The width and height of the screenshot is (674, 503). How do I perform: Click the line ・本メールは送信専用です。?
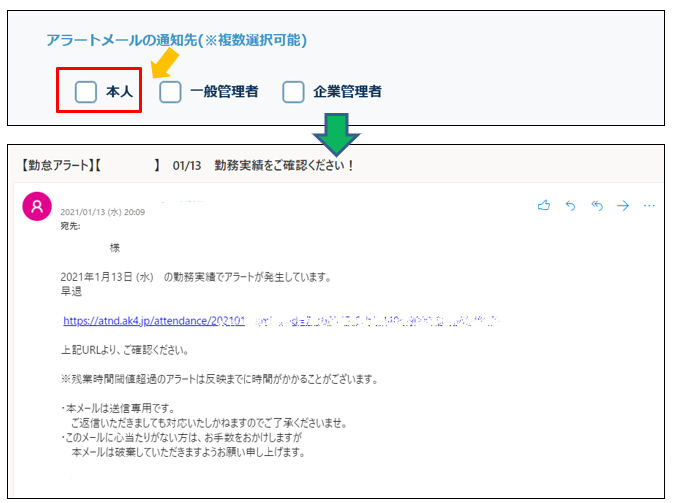click(x=117, y=408)
